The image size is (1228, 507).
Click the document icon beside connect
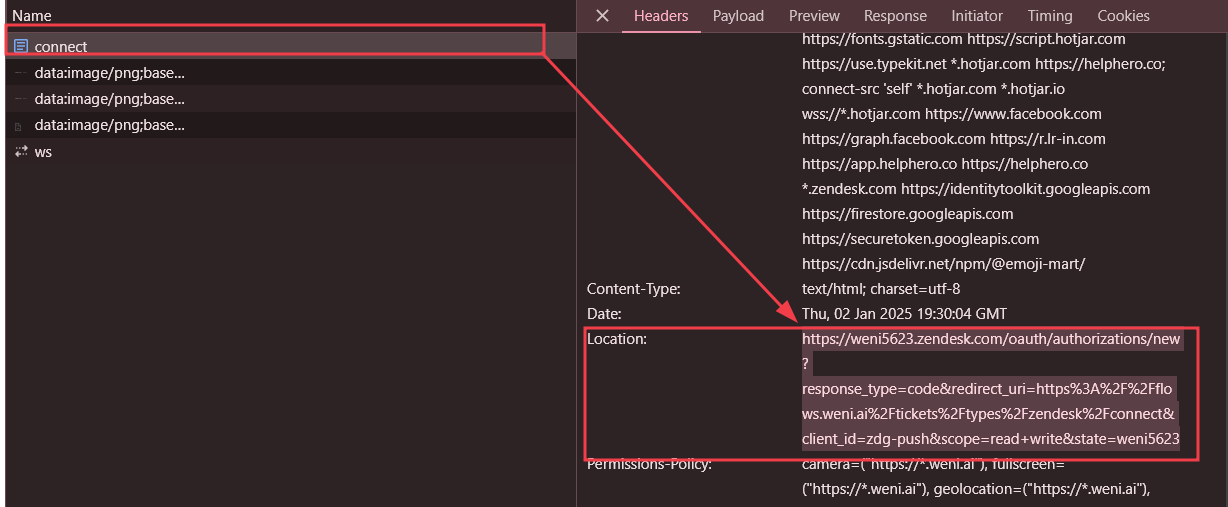[20, 46]
